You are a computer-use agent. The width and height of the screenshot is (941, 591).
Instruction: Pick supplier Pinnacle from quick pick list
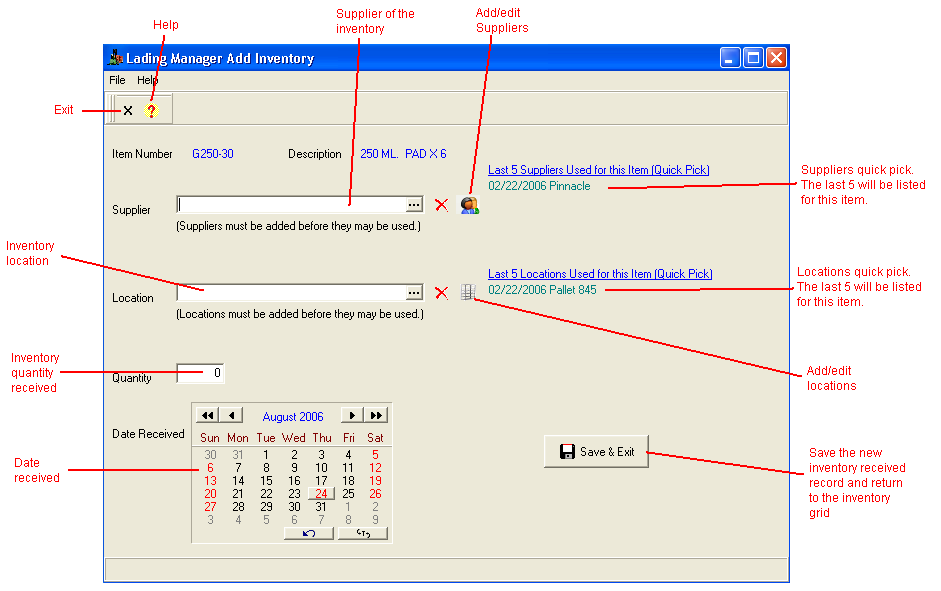569,186
